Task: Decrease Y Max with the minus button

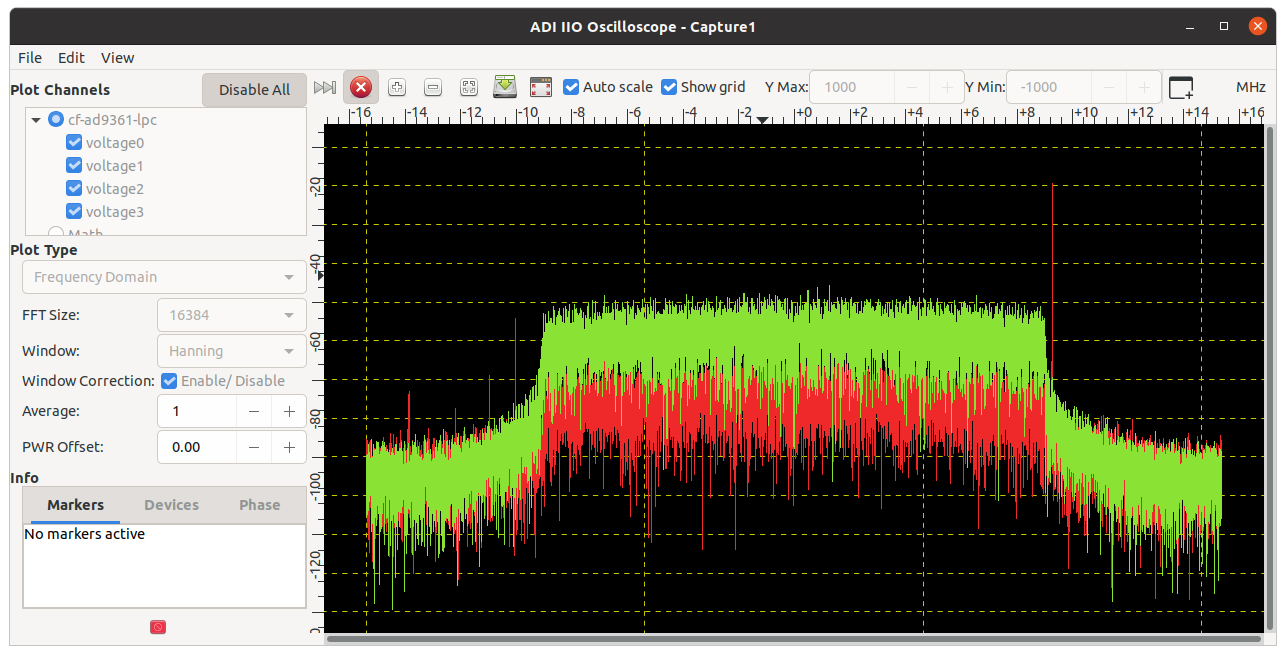Action: [x=912, y=87]
